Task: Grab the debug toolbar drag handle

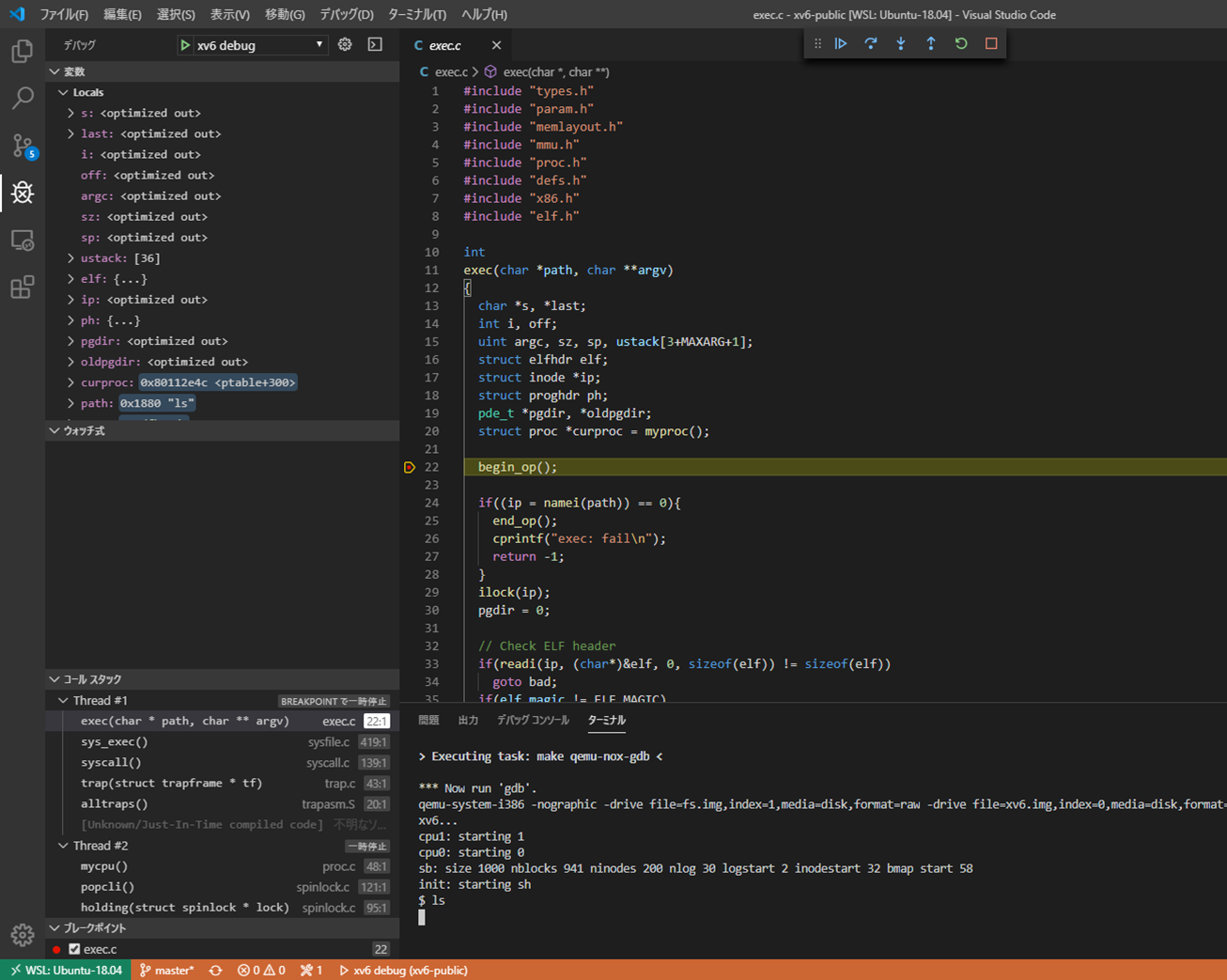Action: [817, 43]
